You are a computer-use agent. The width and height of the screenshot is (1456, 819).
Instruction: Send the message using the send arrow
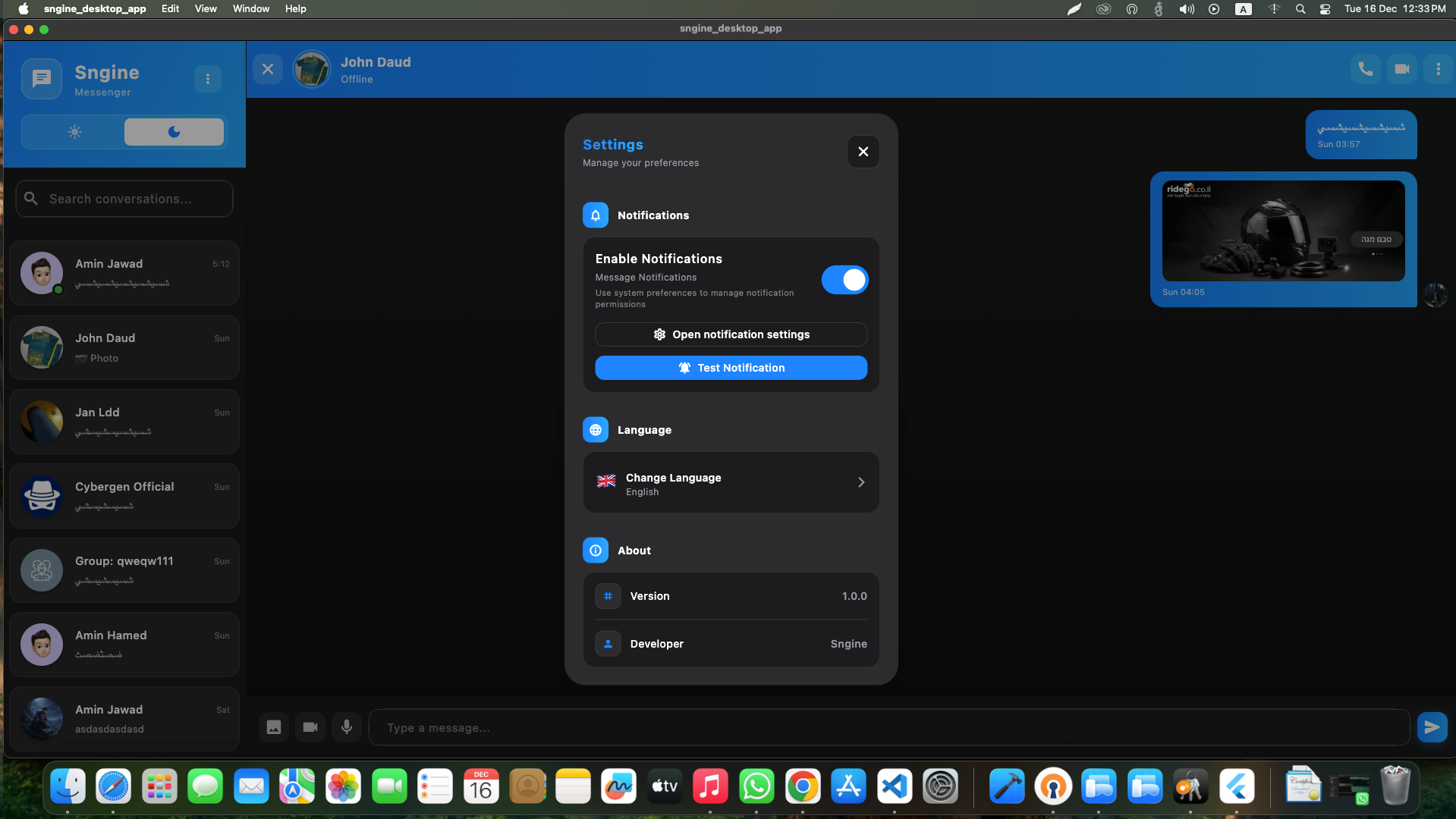tap(1431, 726)
